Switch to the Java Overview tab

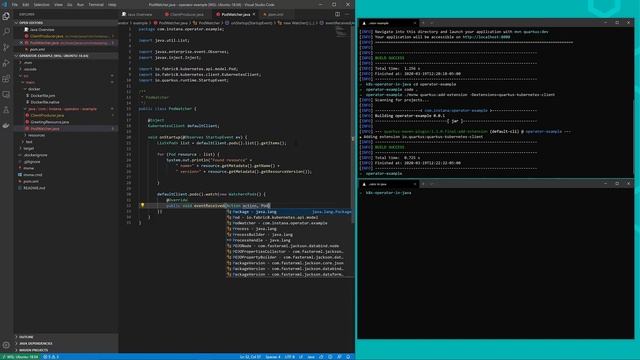click(140, 14)
